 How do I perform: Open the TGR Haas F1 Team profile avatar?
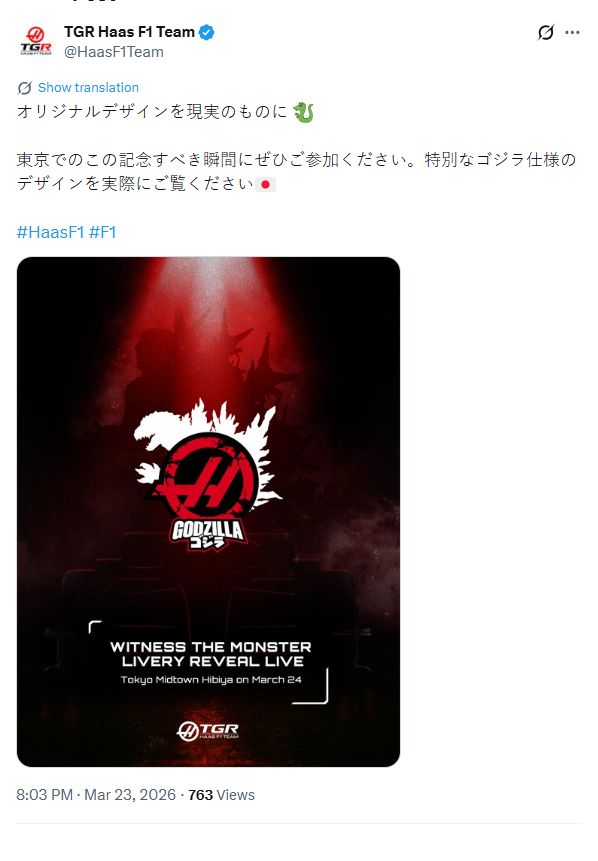pyautogui.click(x=36, y=41)
